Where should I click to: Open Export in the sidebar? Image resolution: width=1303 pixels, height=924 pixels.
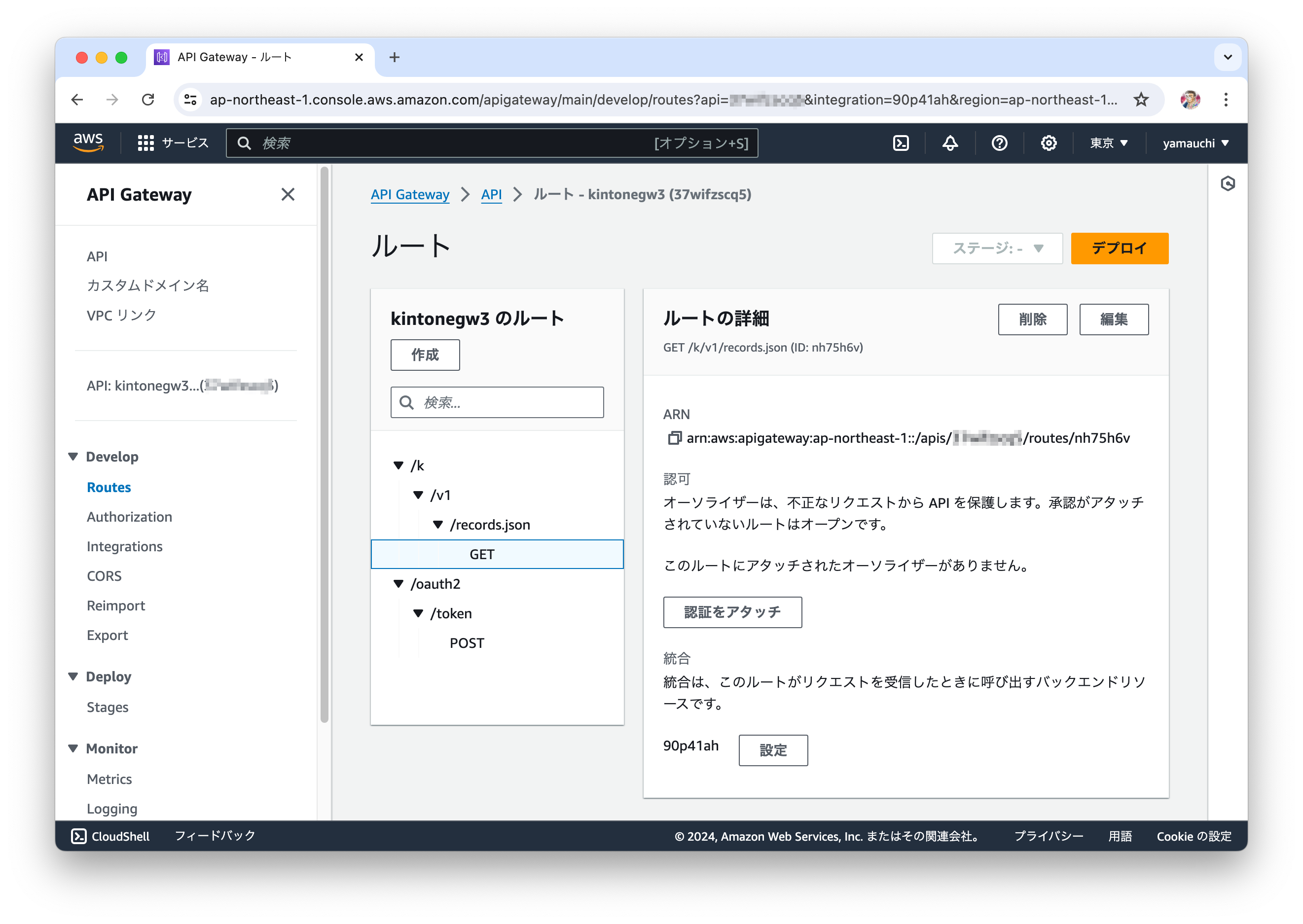point(108,635)
